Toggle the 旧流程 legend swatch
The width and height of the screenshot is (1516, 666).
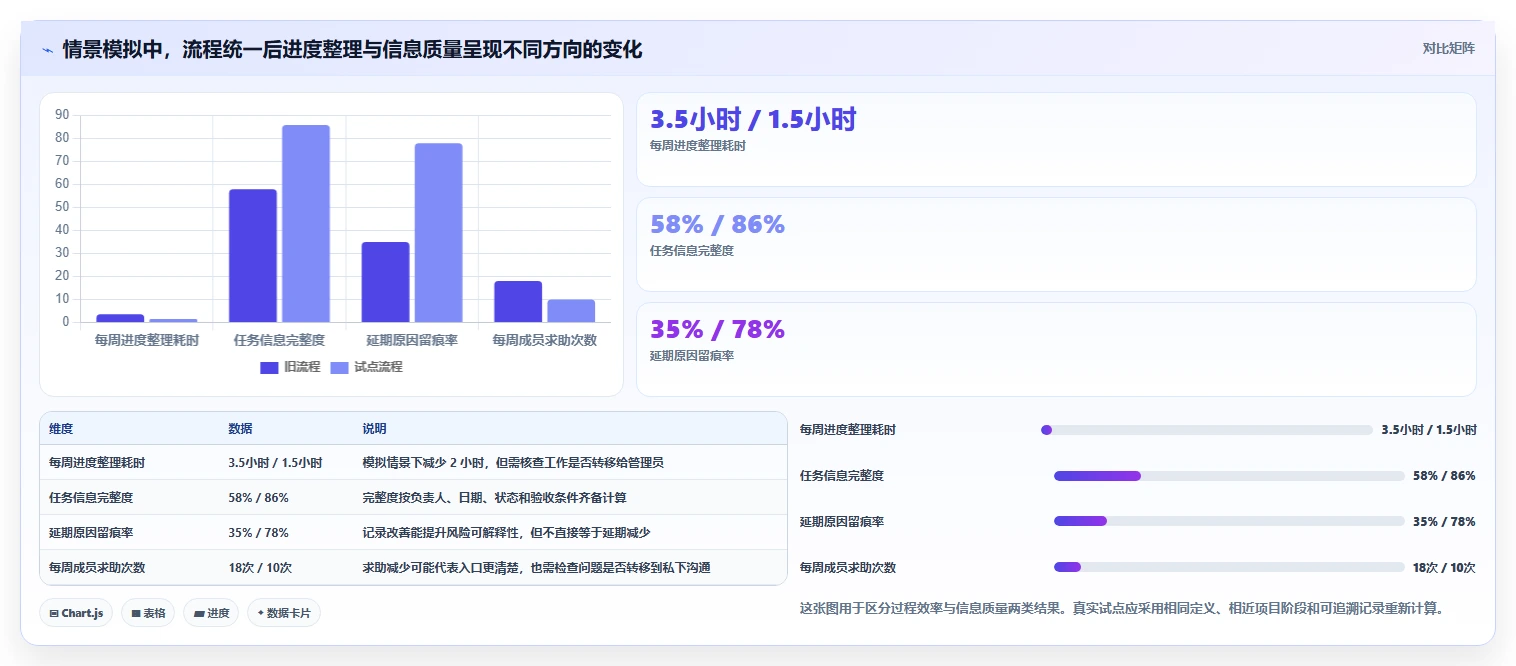coord(269,367)
